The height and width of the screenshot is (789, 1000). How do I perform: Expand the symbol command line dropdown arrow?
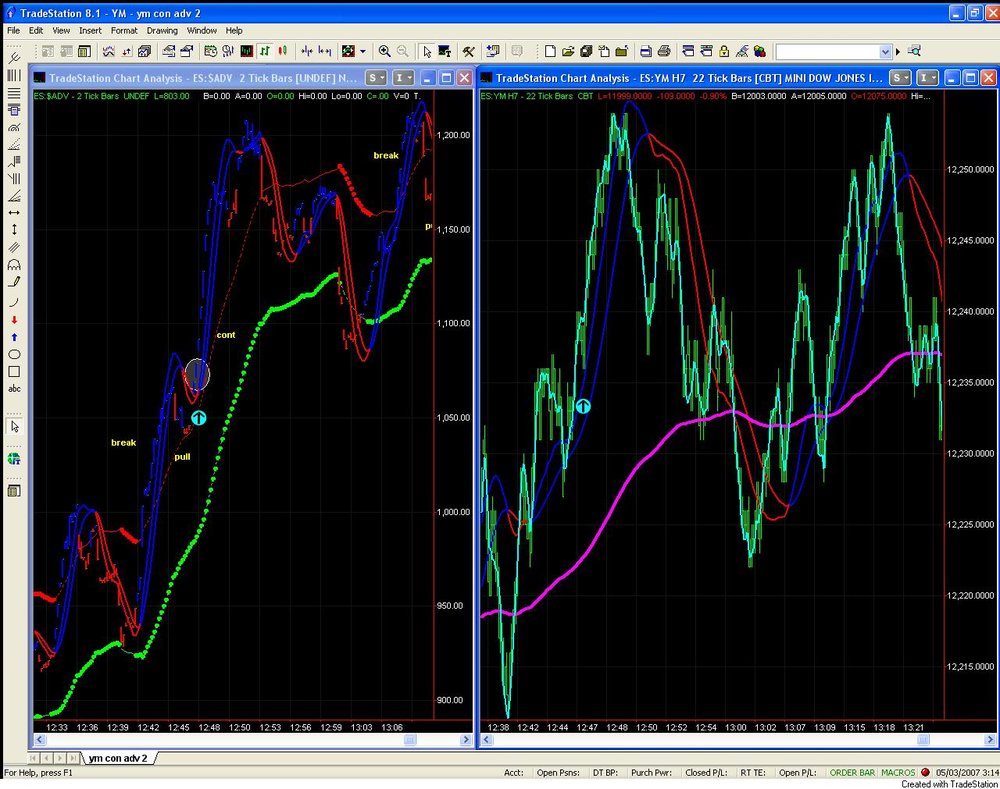885,52
